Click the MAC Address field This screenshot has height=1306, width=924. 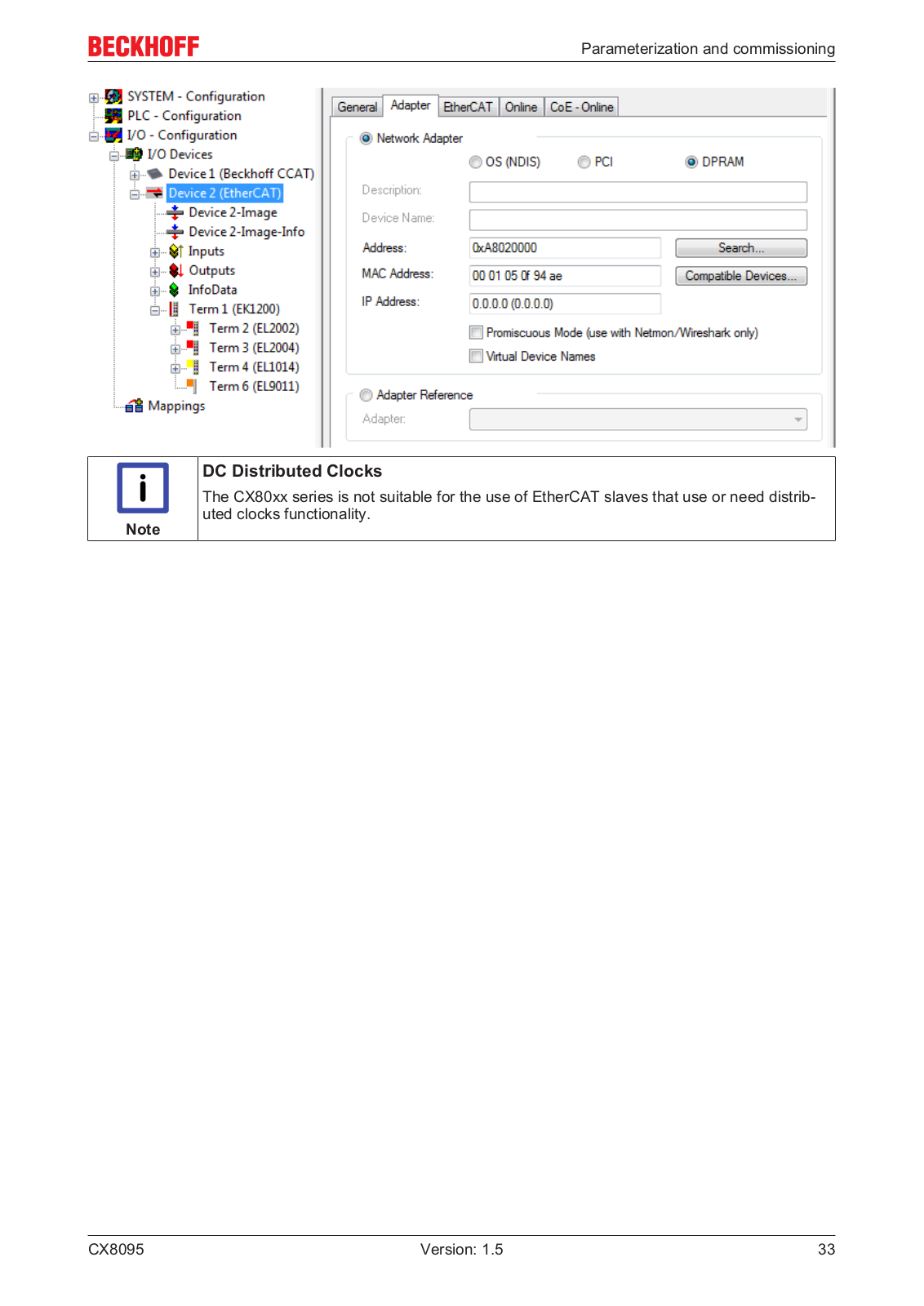(x=565, y=276)
